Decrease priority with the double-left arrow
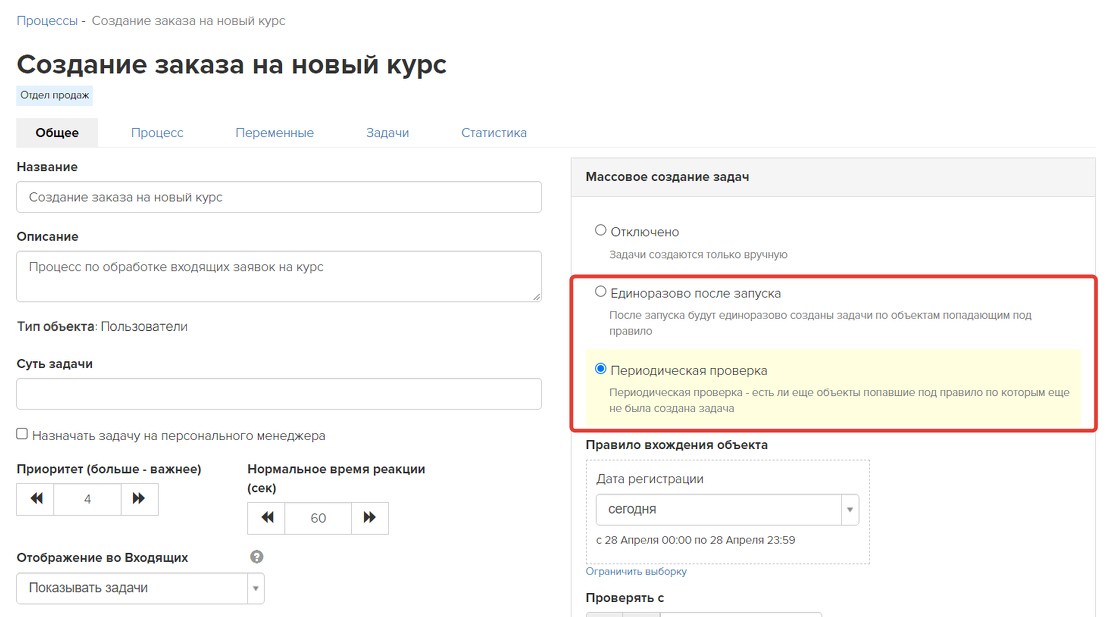Screen dimensions: 1117x617 [36, 499]
